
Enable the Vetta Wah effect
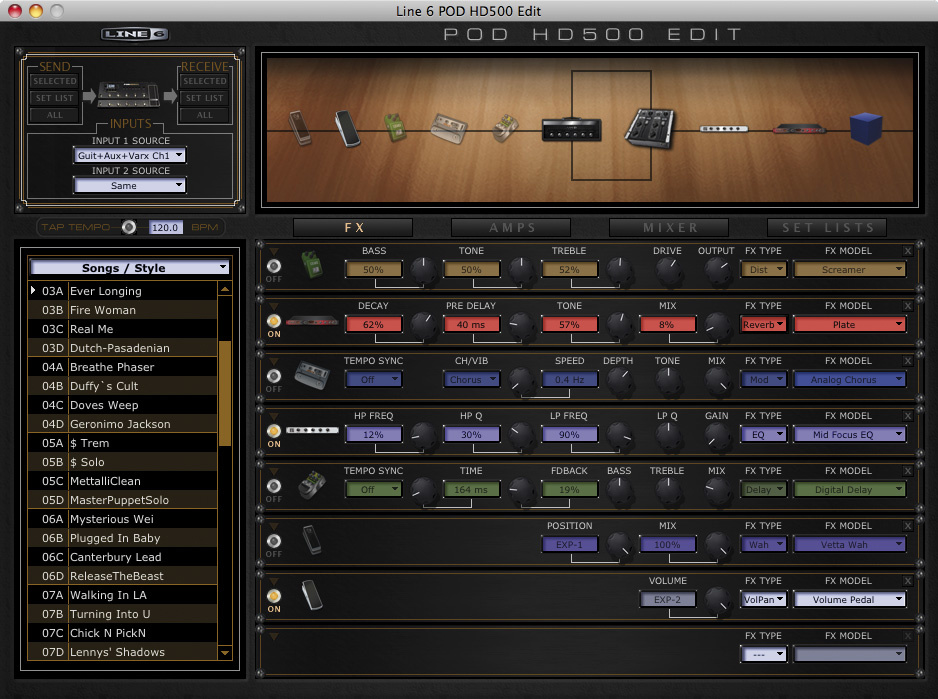273,542
